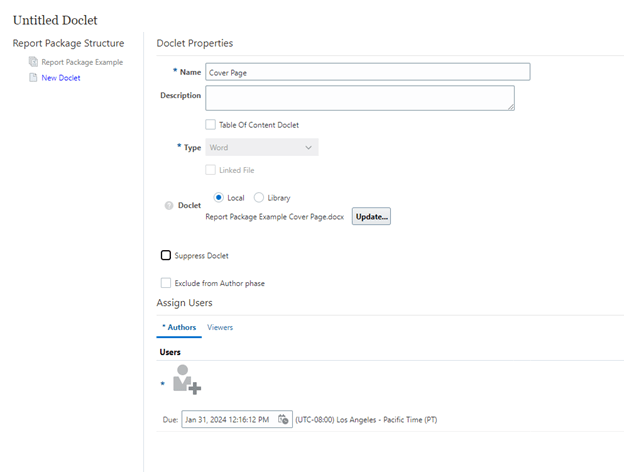Screen dimensions: 624x472
Task: Select the New Doclet label in the tree
Action: pos(61,78)
